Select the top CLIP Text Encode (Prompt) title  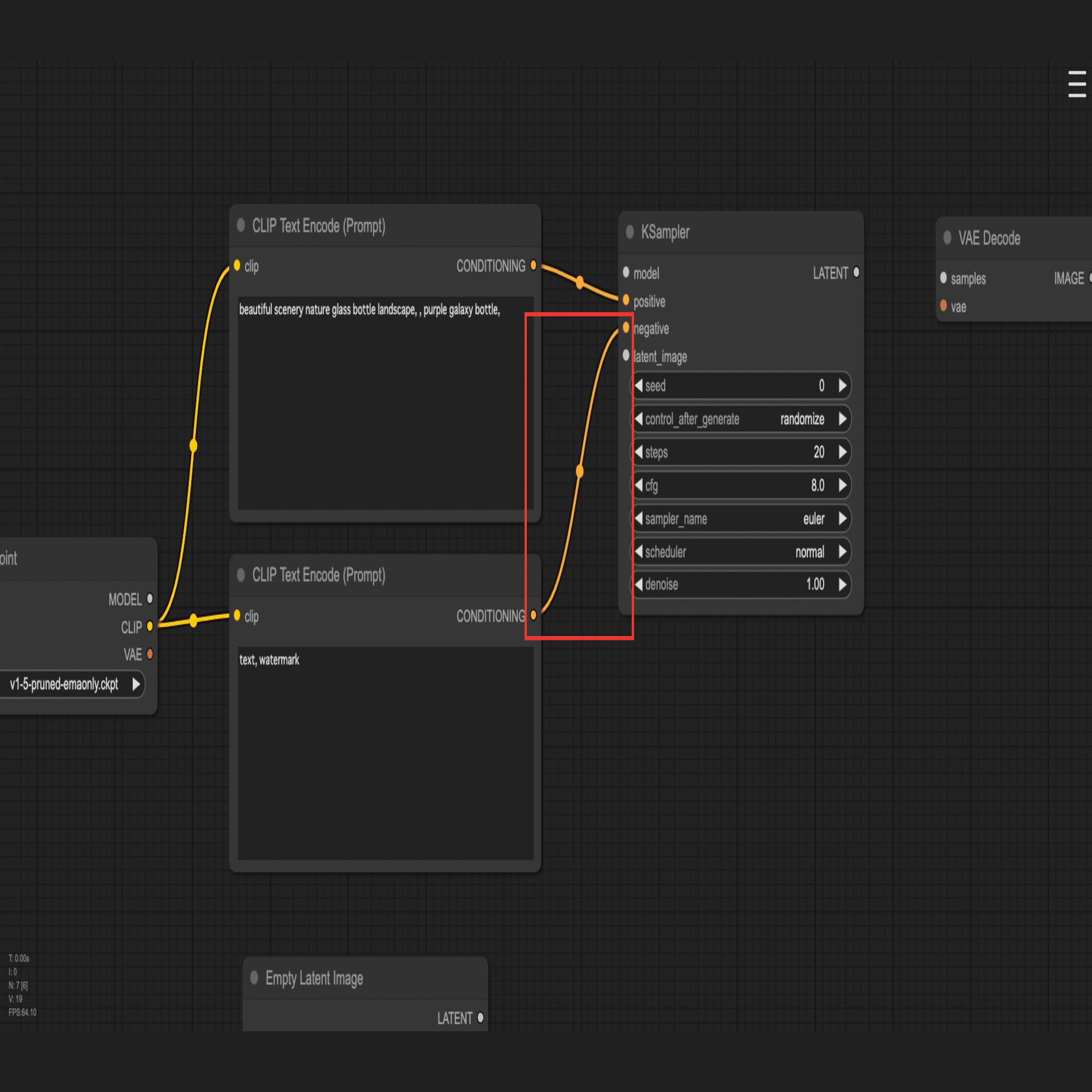coord(319,225)
